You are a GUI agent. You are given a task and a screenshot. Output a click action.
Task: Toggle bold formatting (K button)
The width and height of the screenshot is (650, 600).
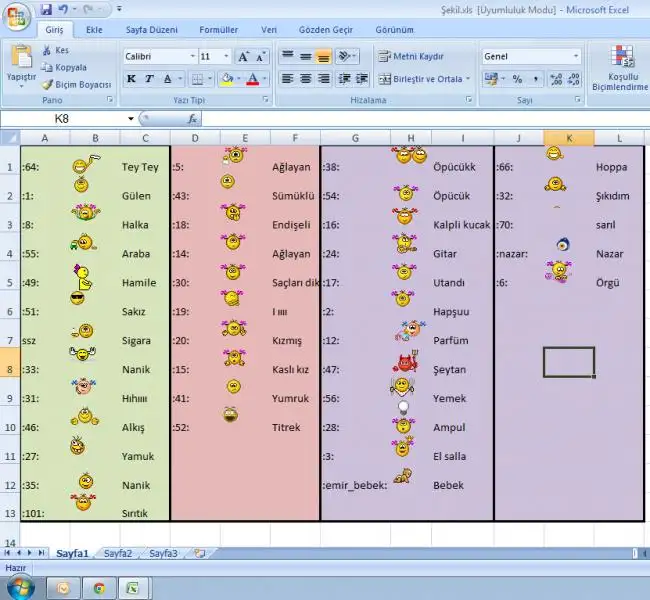click(x=132, y=79)
